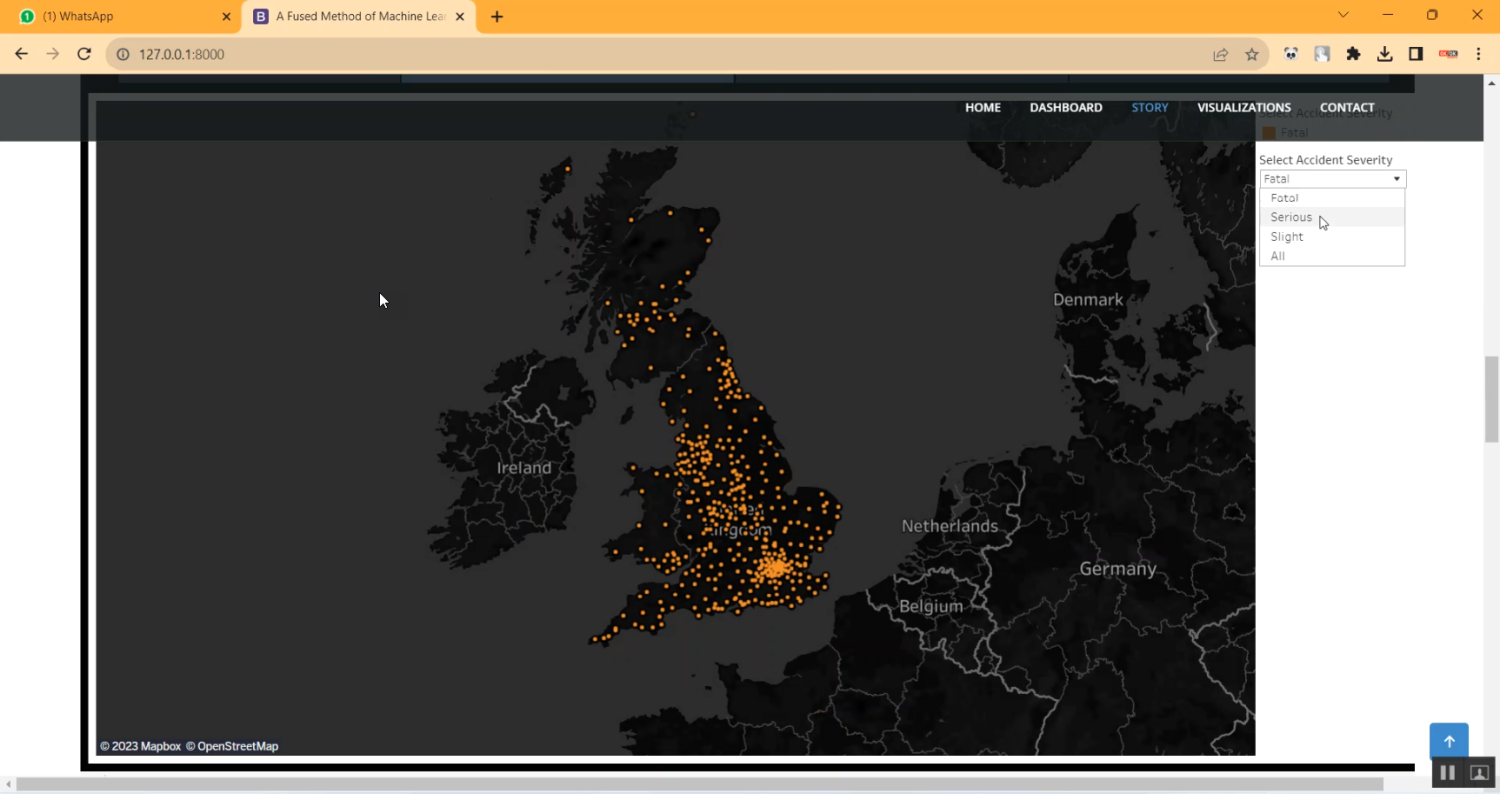
Task: Select All in the severity list
Action: [x=1278, y=256]
